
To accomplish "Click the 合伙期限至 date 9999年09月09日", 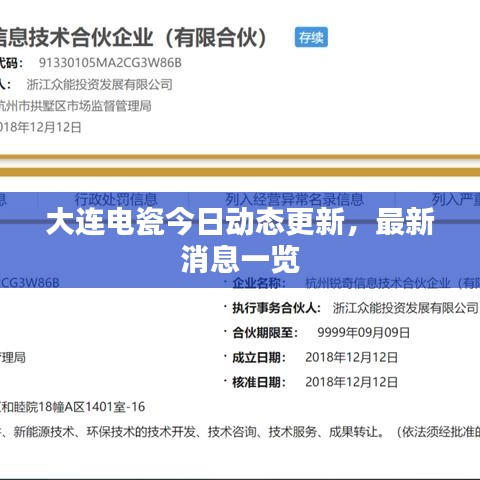I will tap(363, 332).
